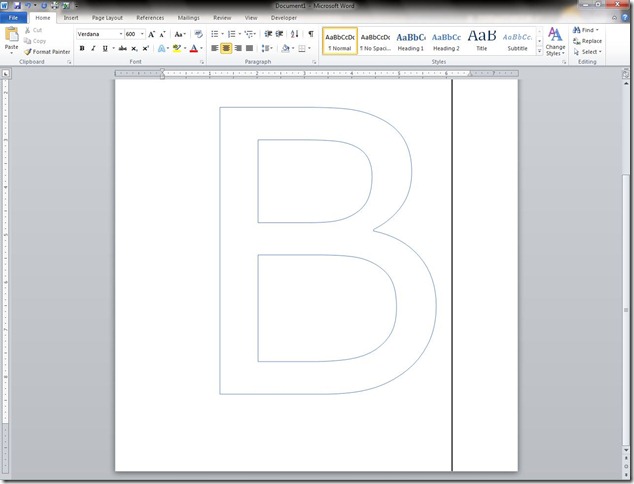The height and width of the screenshot is (484, 634).
Task: Toggle Center text alignment
Action: point(226,48)
